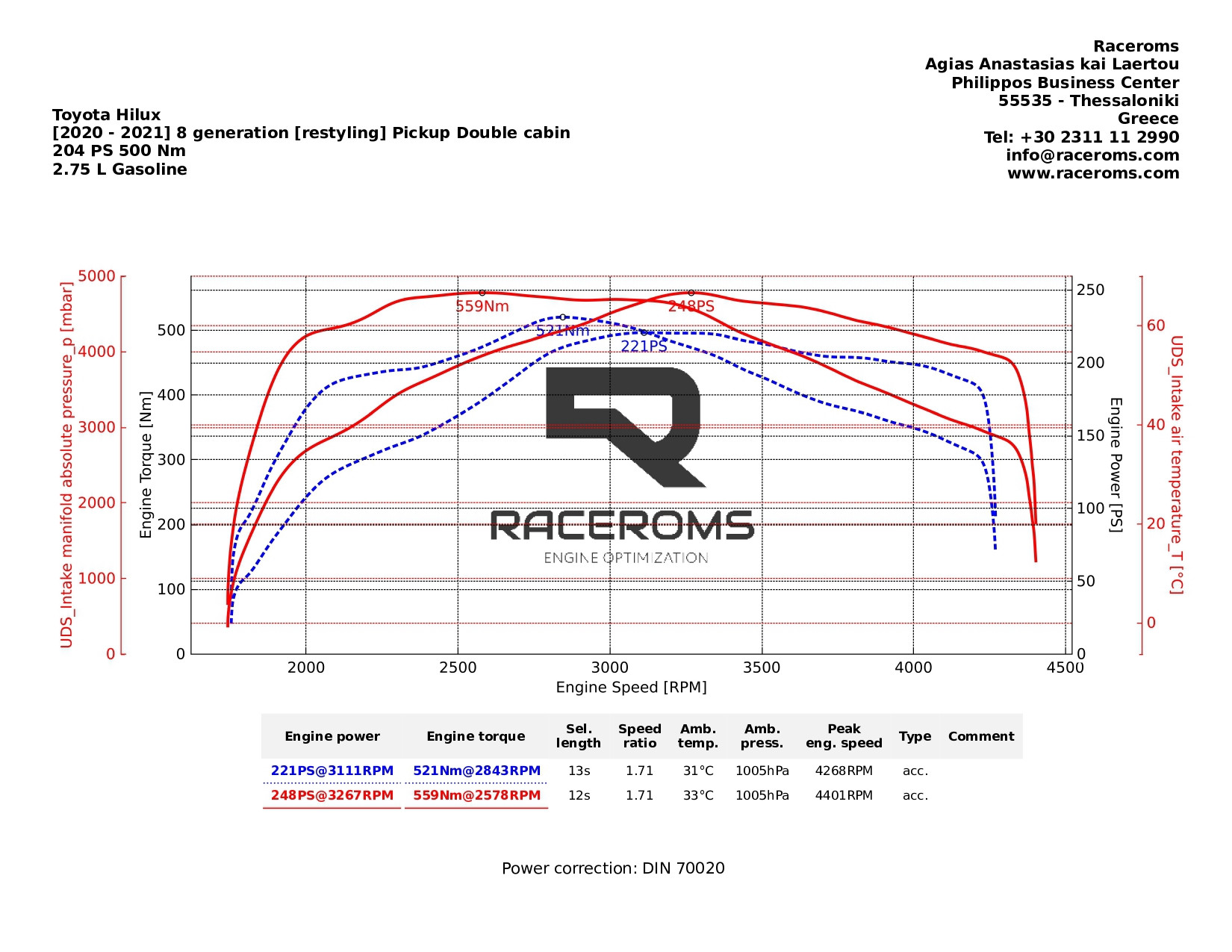Click the Engine Torque [Nm] axis label
This screenshot has height=952, width=1232.
coord(146,464)
